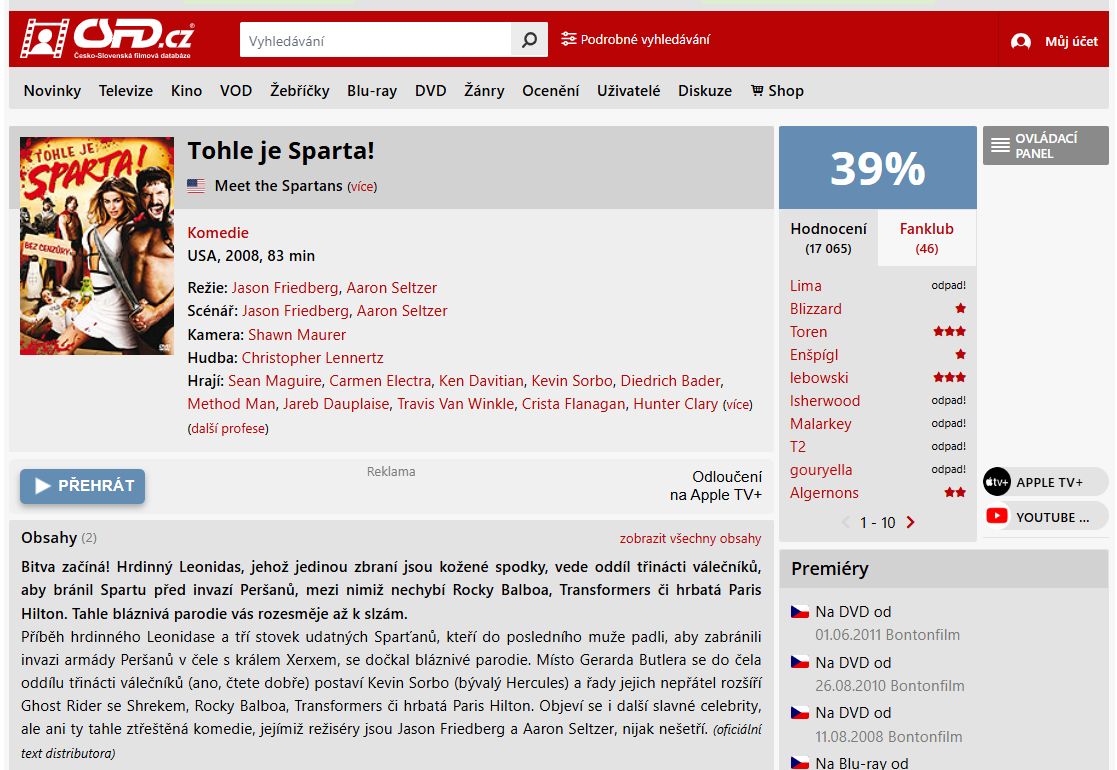
Task: Open user Lima's profile
Action: pyautogui.click(x=806, y=286)
